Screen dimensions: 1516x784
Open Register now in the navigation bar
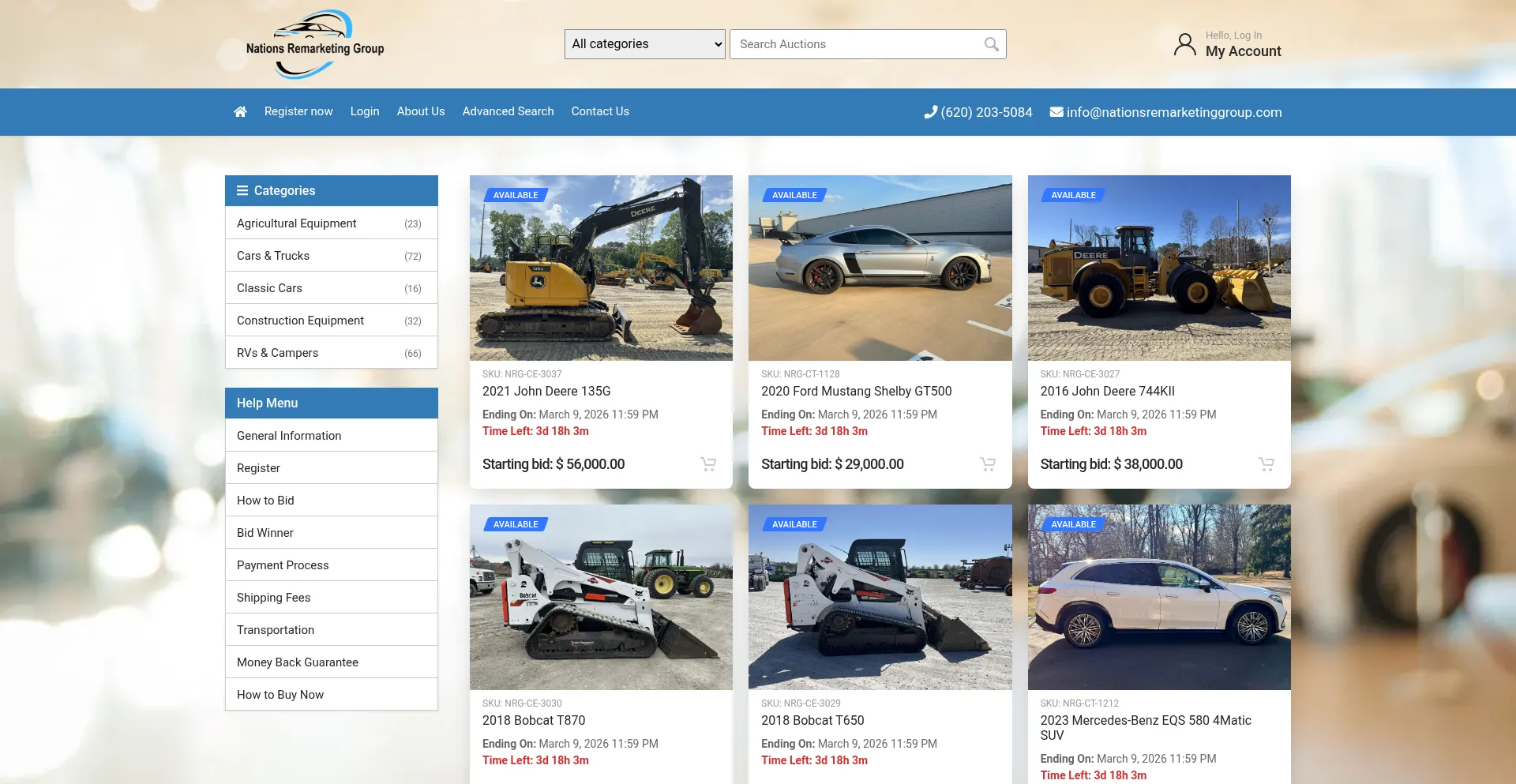[298, 111]
